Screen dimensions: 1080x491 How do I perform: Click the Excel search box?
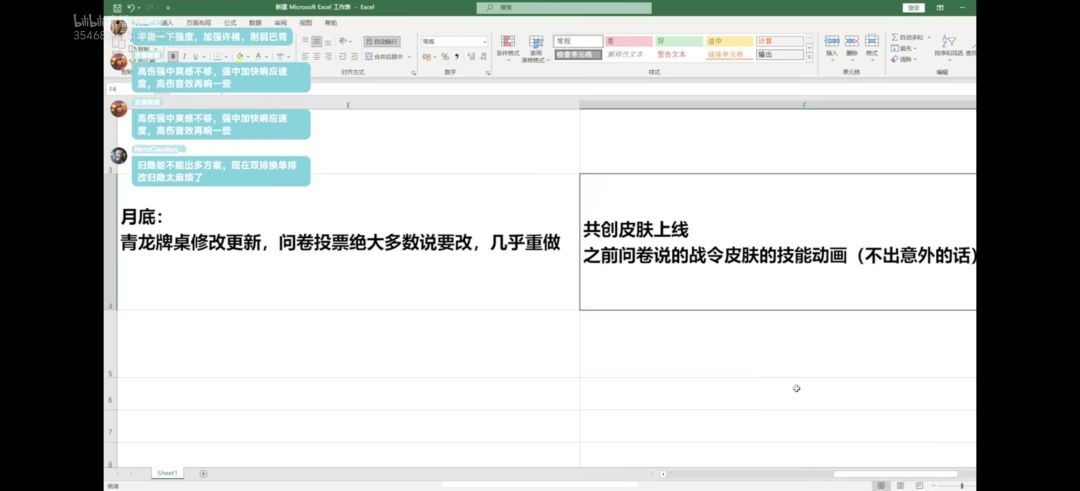[x=563, y=8]
